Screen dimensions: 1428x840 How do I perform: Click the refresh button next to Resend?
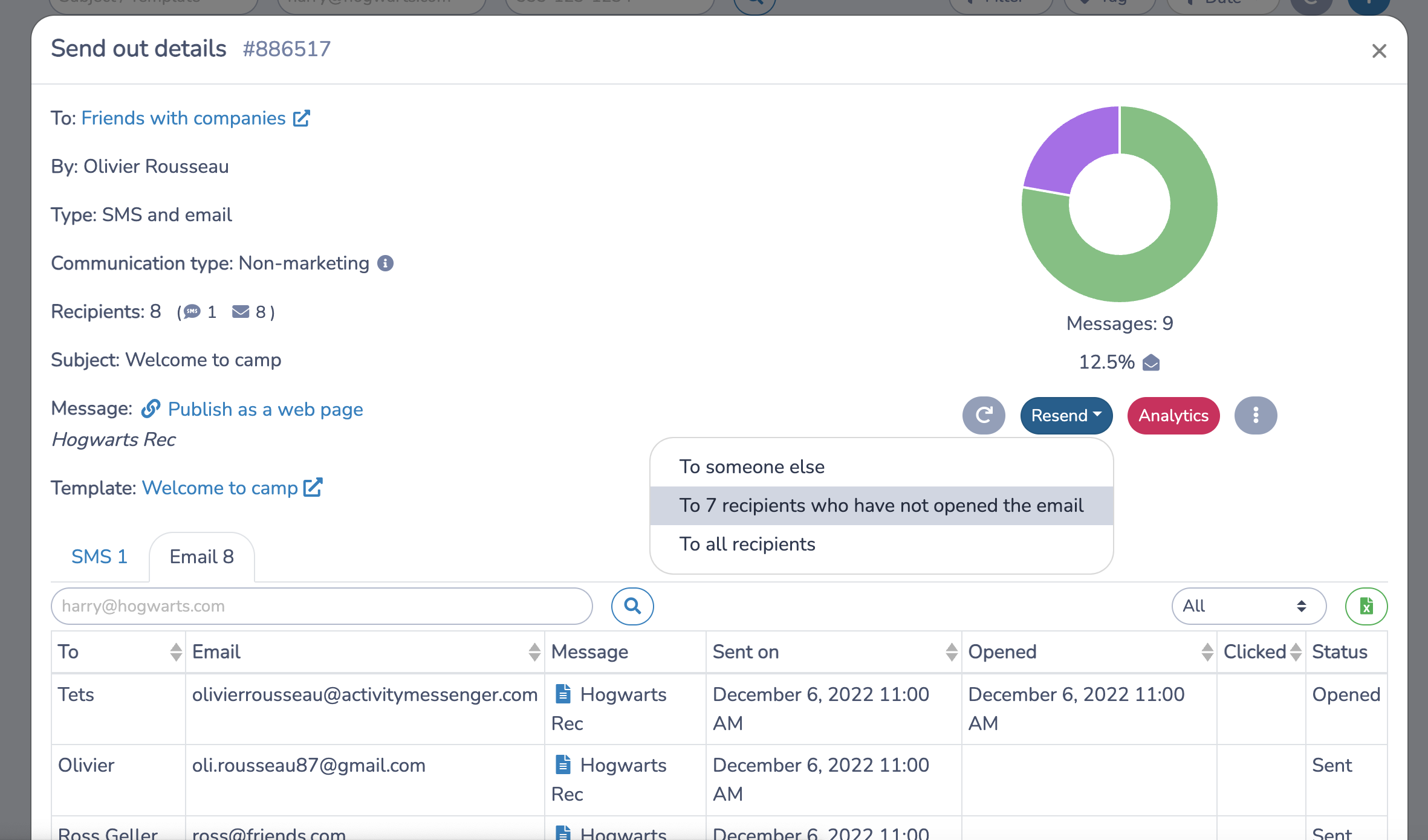coord(984,415)
